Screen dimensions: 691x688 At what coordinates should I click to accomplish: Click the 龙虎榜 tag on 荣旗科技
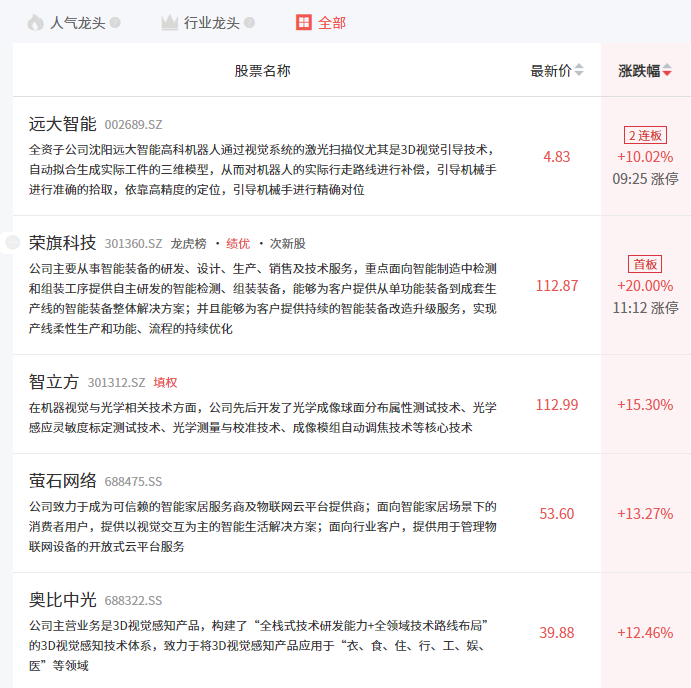pos(188,244)
